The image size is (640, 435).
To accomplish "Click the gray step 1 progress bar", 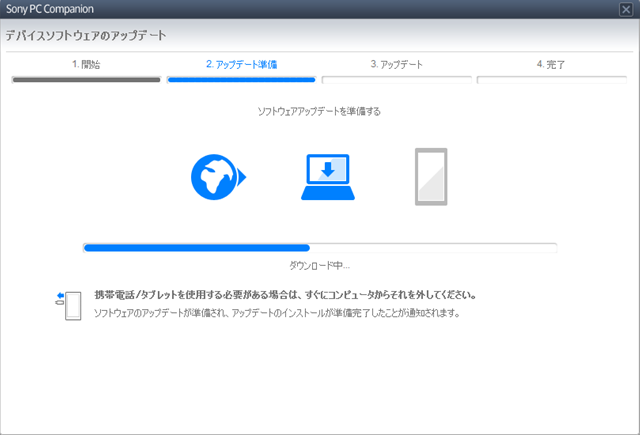I will coord(87,80).
